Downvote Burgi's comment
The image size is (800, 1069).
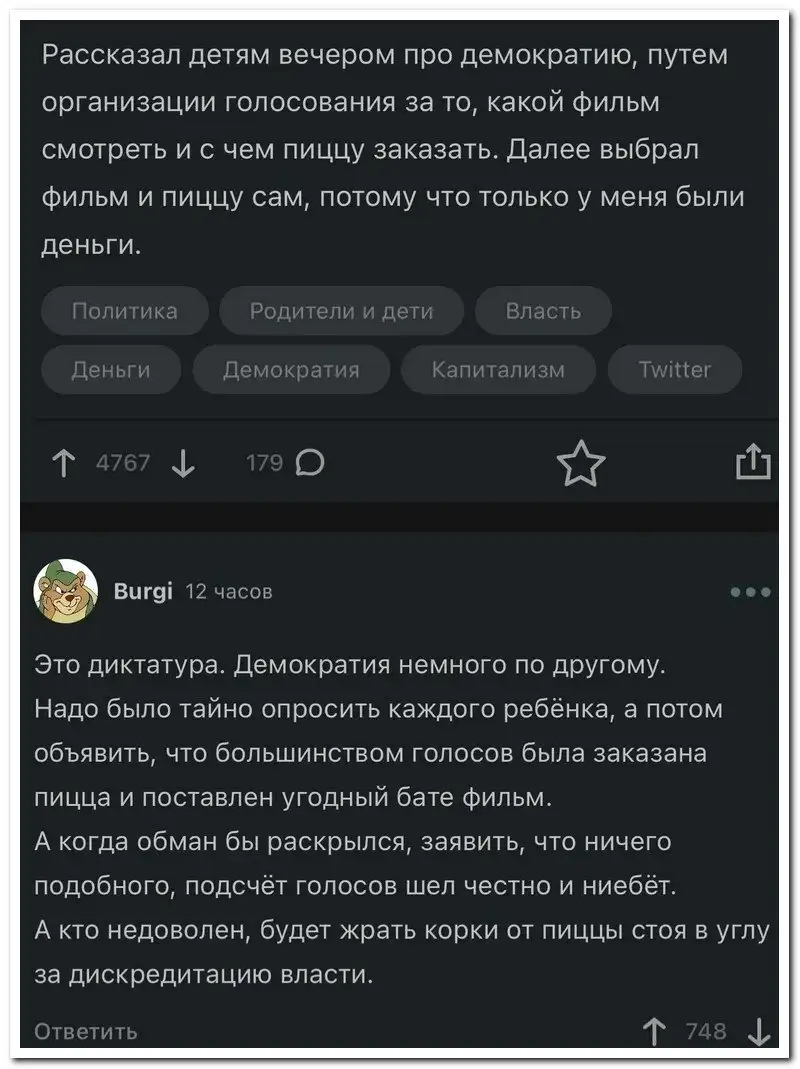click(758, 1031)
